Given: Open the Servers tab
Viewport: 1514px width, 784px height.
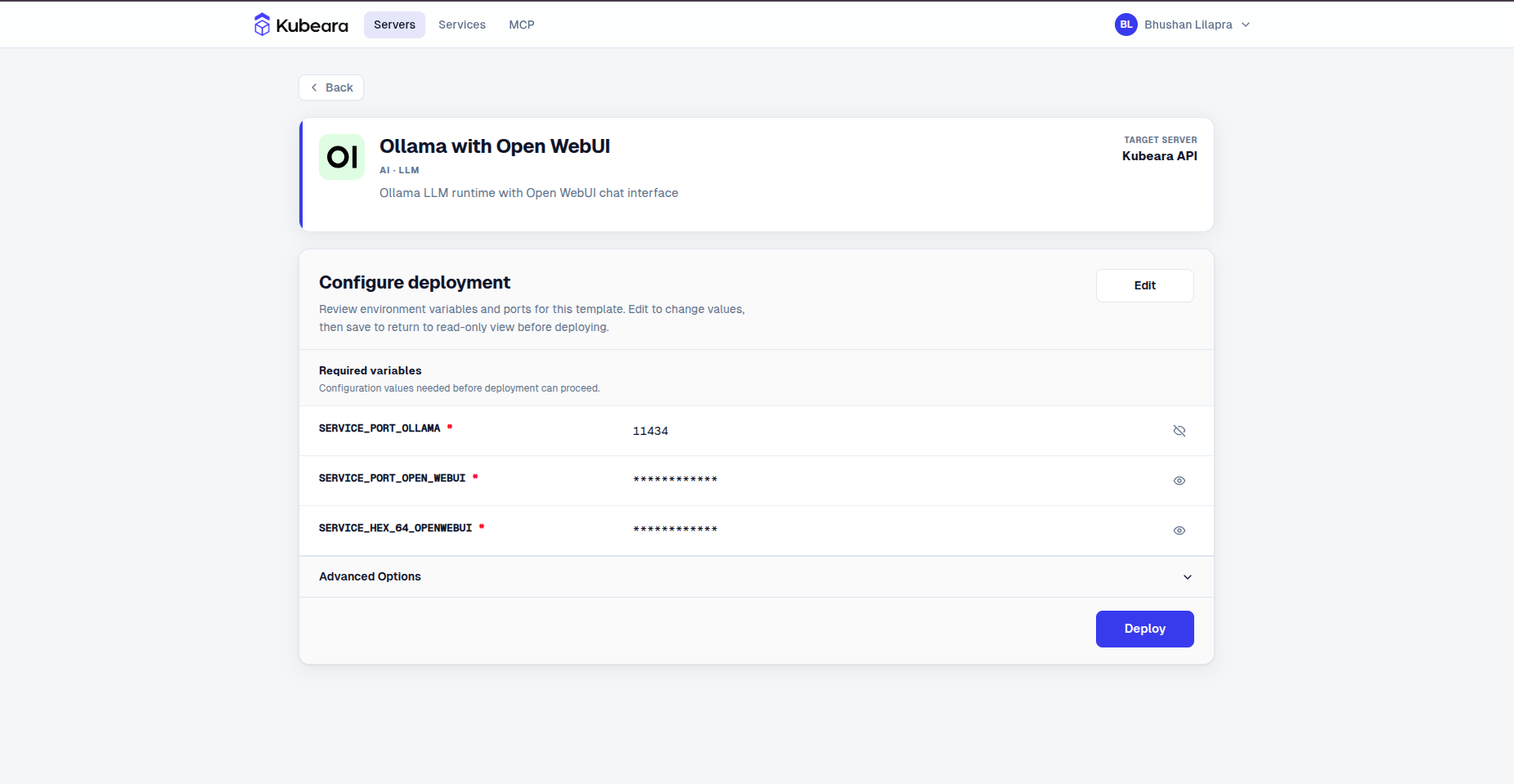Looking at the screenshot, I should 394,25.
